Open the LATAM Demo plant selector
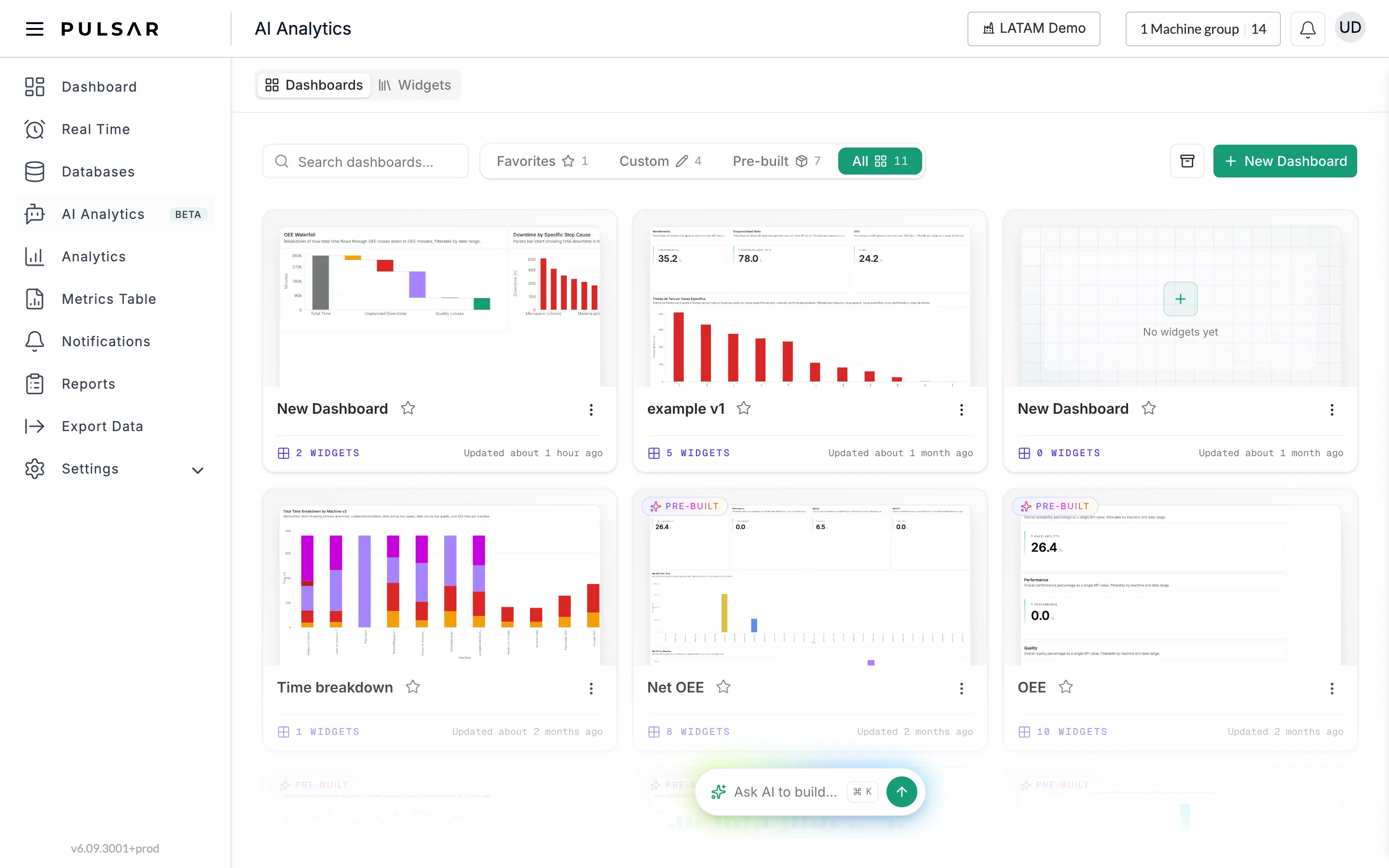 point(1034,29)
